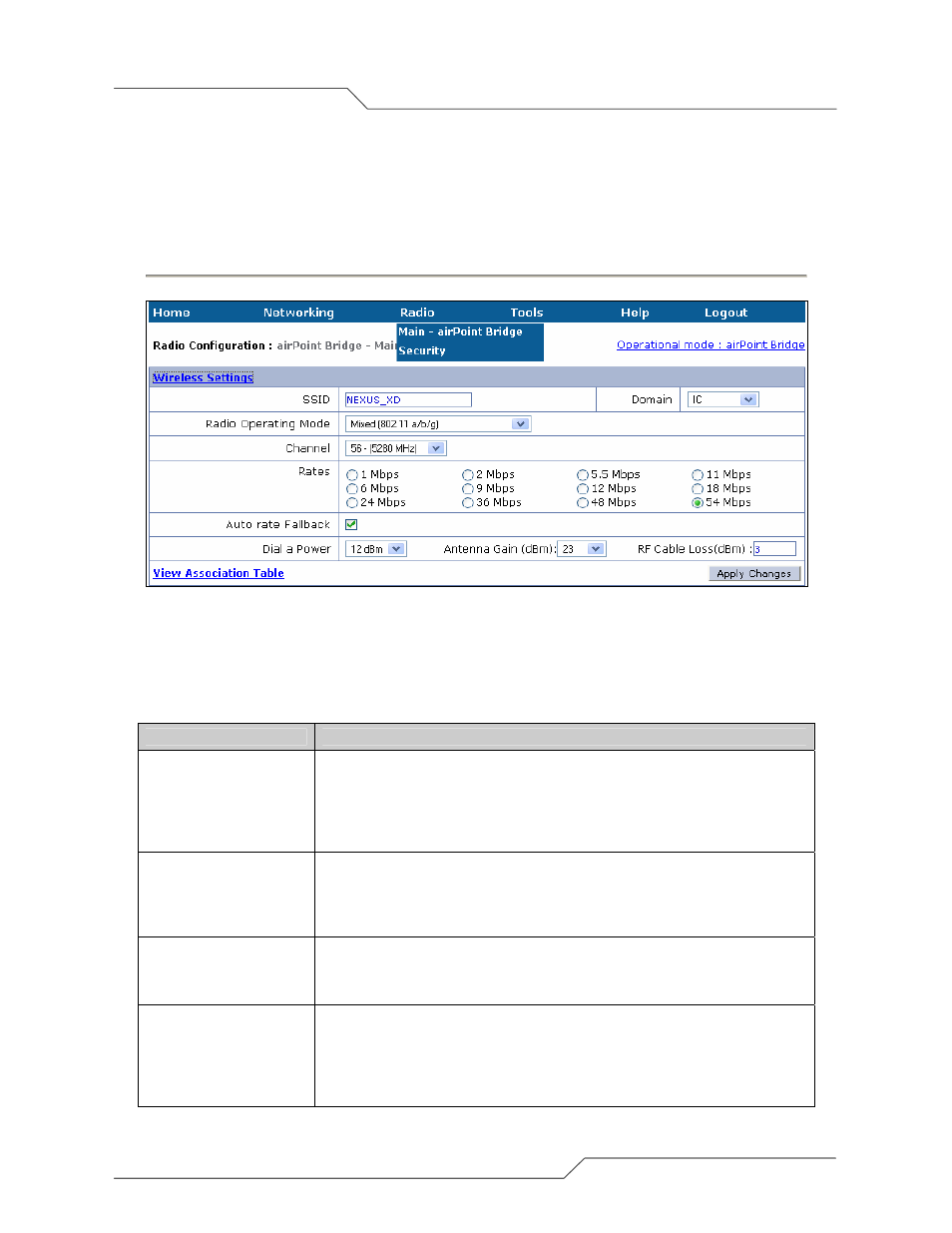Open the Tools menu

click(x=527, y=312)
